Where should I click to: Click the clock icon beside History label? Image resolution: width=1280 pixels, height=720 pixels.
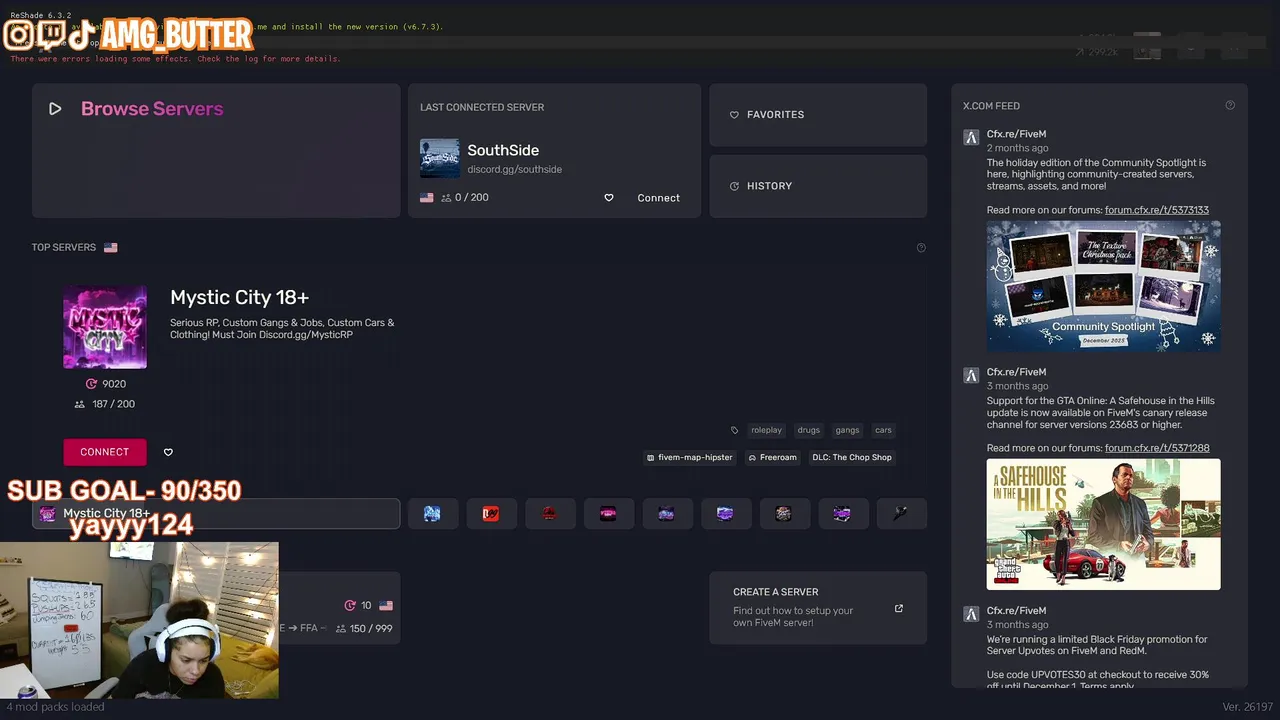[x=734, y=186]
